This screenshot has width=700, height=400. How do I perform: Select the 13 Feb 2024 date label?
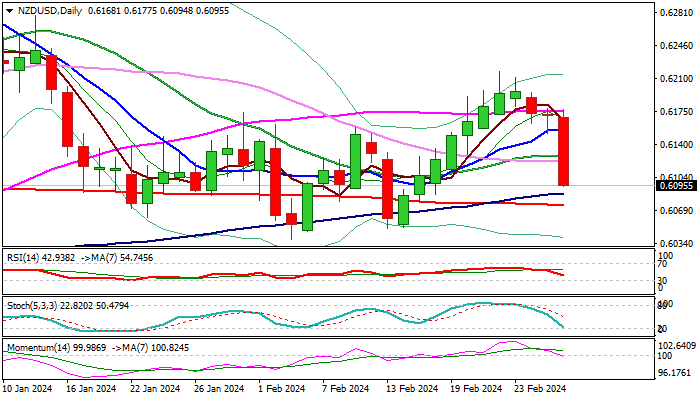tap(412, 388)
